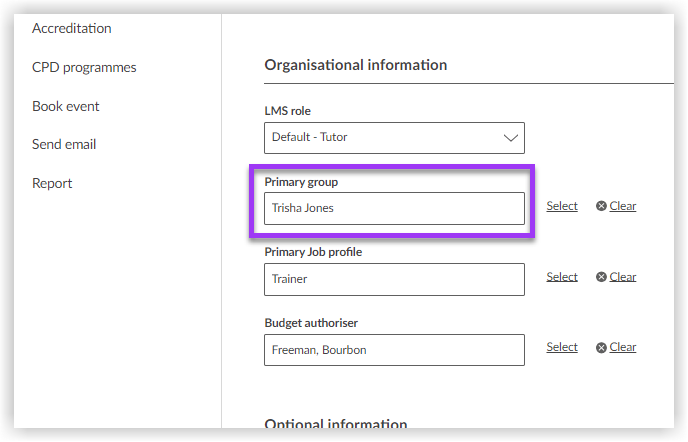
Task: Focus the Primary Job profile field showing Trainer
Action: coord(394,280)
